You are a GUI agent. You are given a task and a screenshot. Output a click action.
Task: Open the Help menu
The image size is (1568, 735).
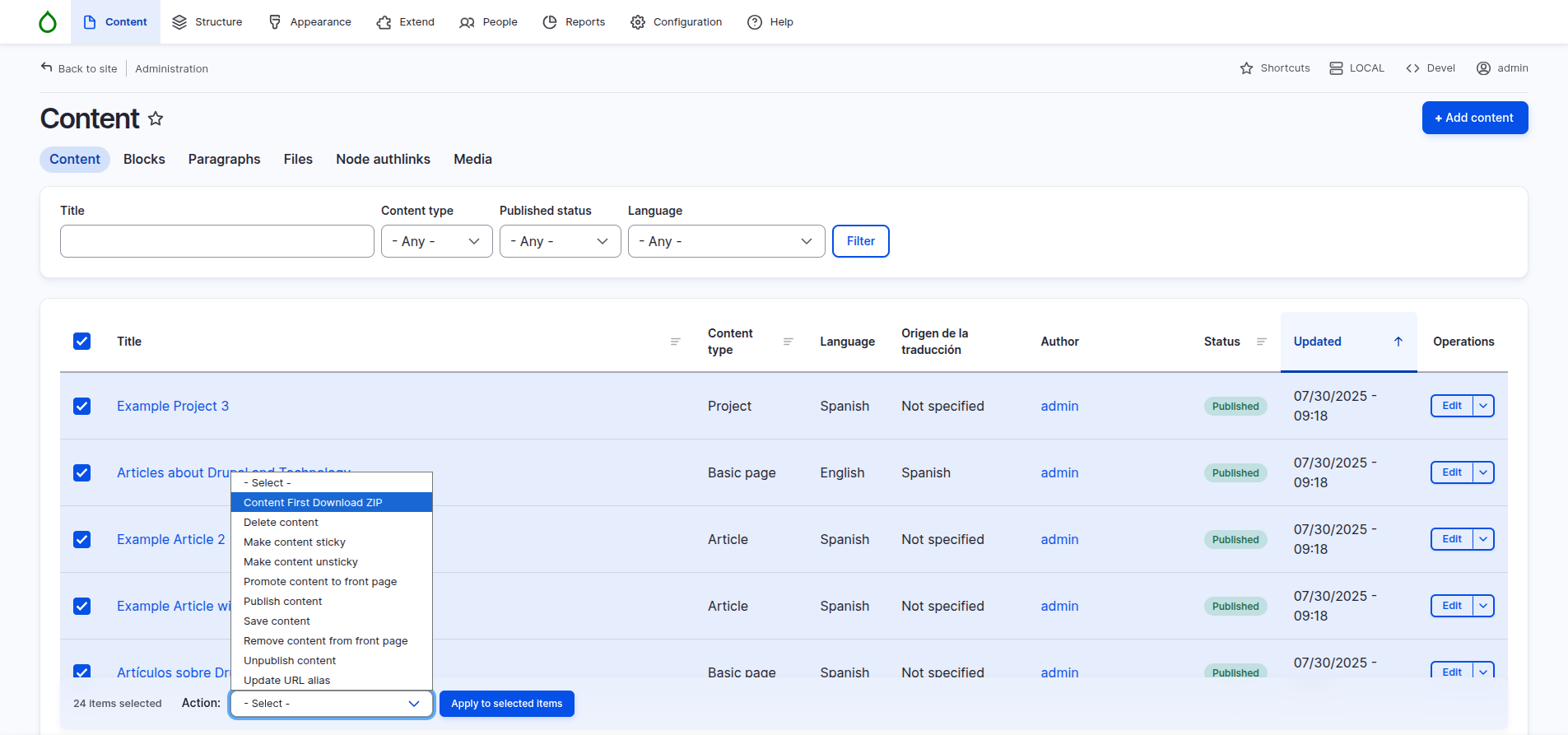coord(770,22)
